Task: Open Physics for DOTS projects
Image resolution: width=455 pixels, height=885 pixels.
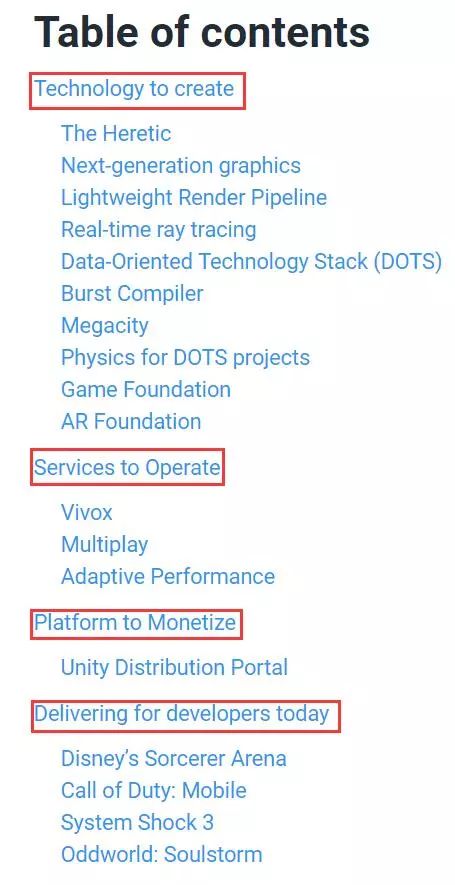Action: [x=185, y=358]
